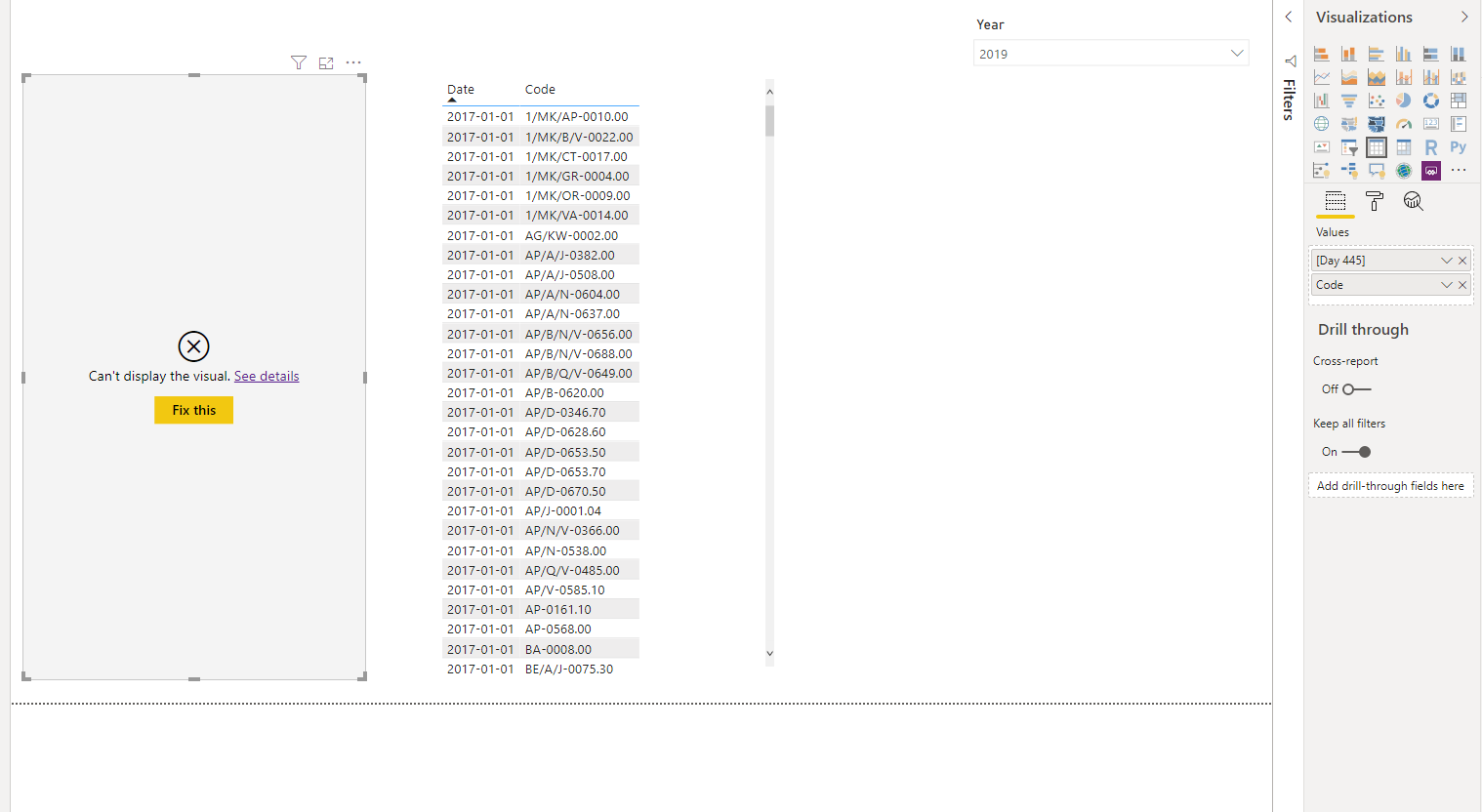The width and height of the screenshot is (1482, 812).
Task: Select the Python visual icon
Action: pos(1459,147)
